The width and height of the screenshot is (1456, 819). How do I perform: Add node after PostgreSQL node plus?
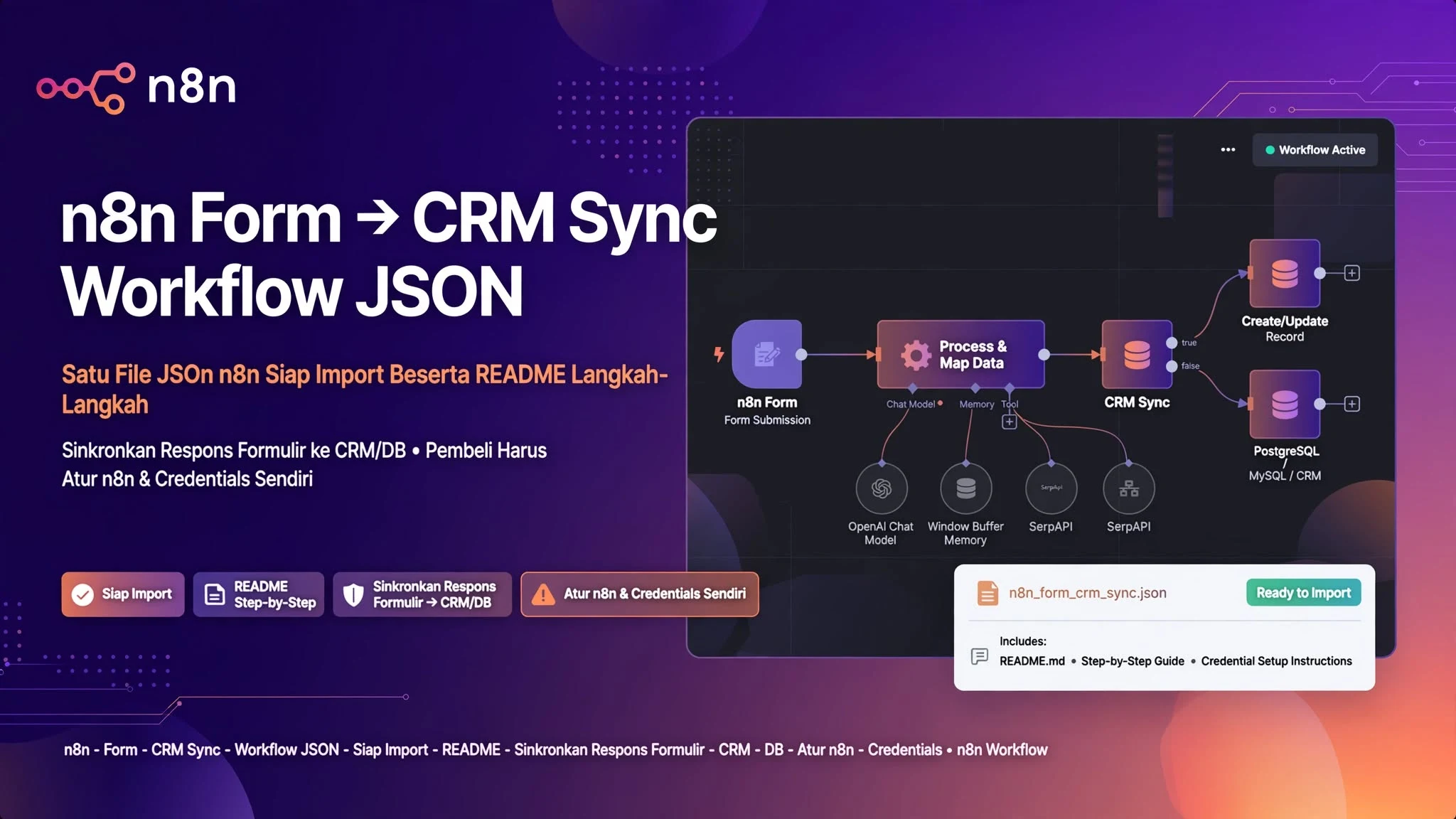[1352, 404]
